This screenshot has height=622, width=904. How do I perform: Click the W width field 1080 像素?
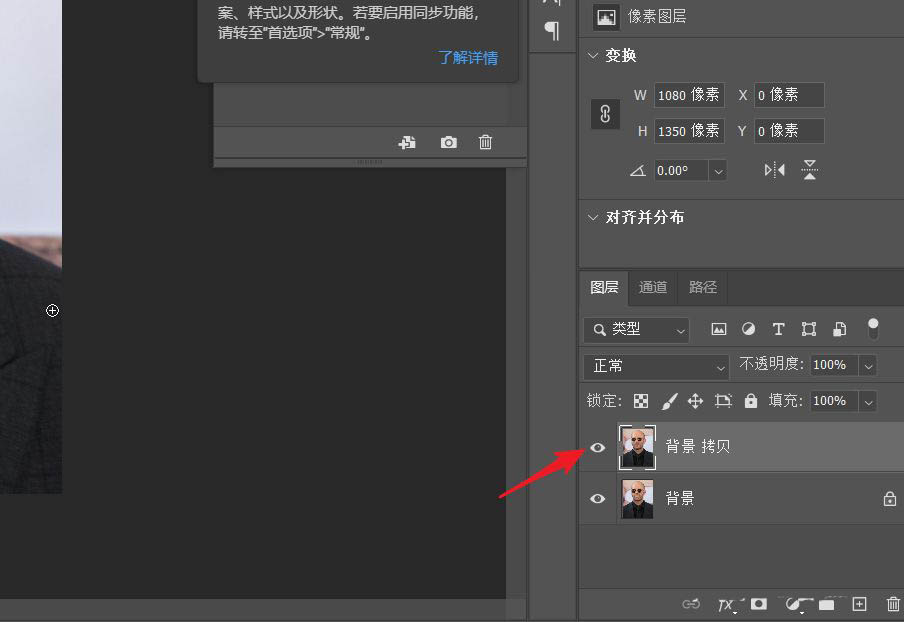click(689, 95)
